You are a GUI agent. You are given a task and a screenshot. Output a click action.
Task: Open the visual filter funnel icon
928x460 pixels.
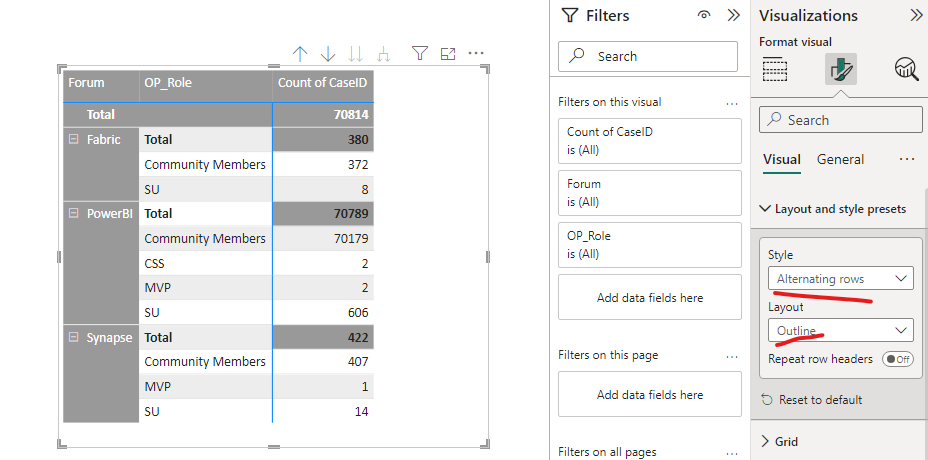(420, 54)
